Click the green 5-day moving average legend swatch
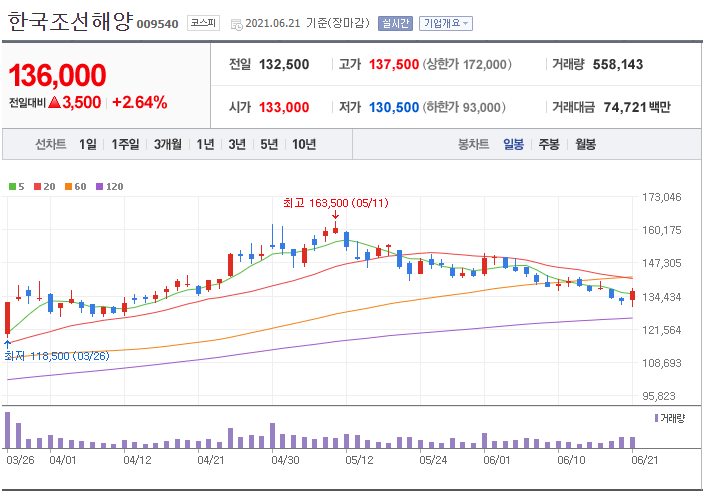703x491 pixels. (x=13, y=187)
